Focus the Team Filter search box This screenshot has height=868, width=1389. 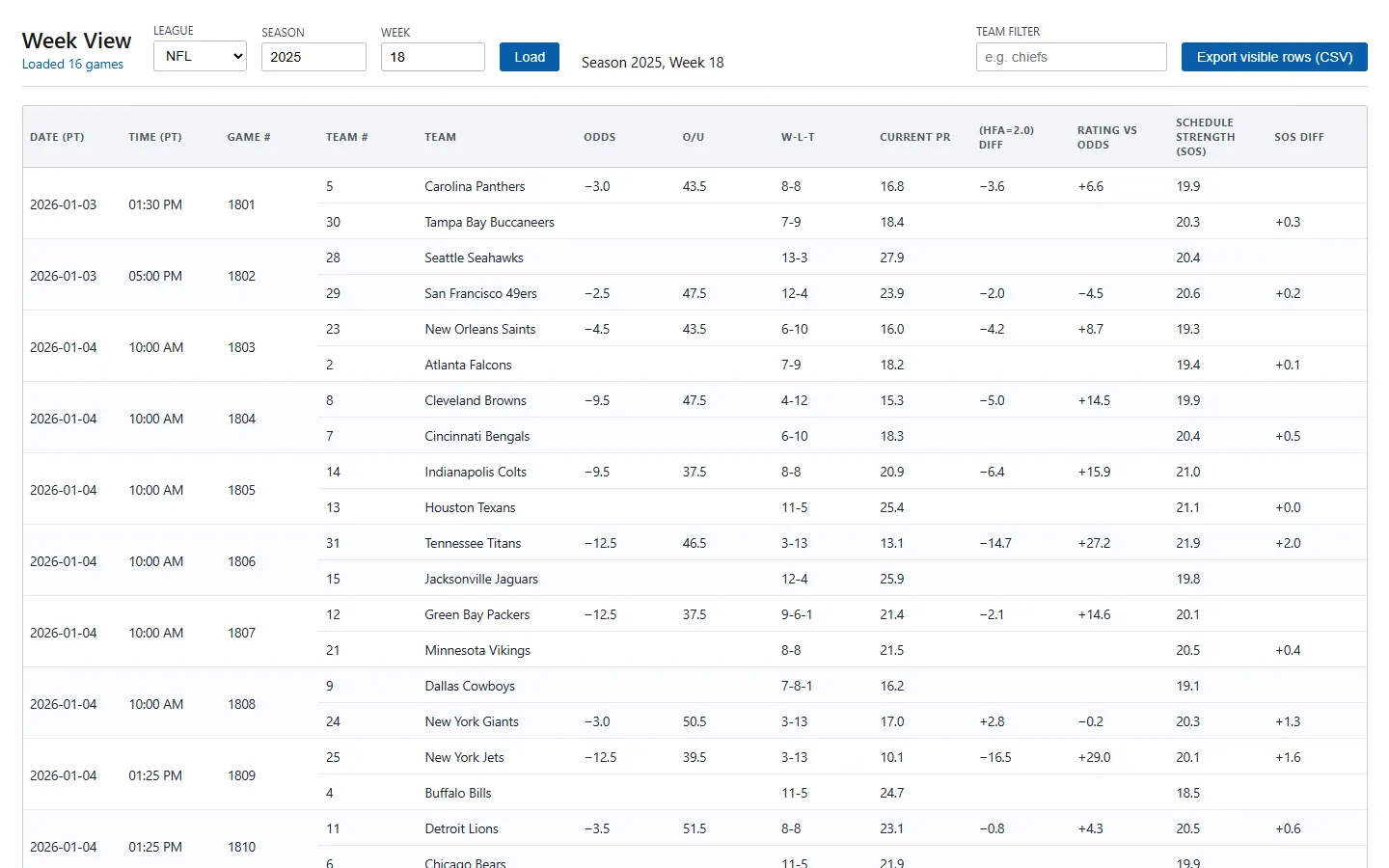[x=1072, y=57]
